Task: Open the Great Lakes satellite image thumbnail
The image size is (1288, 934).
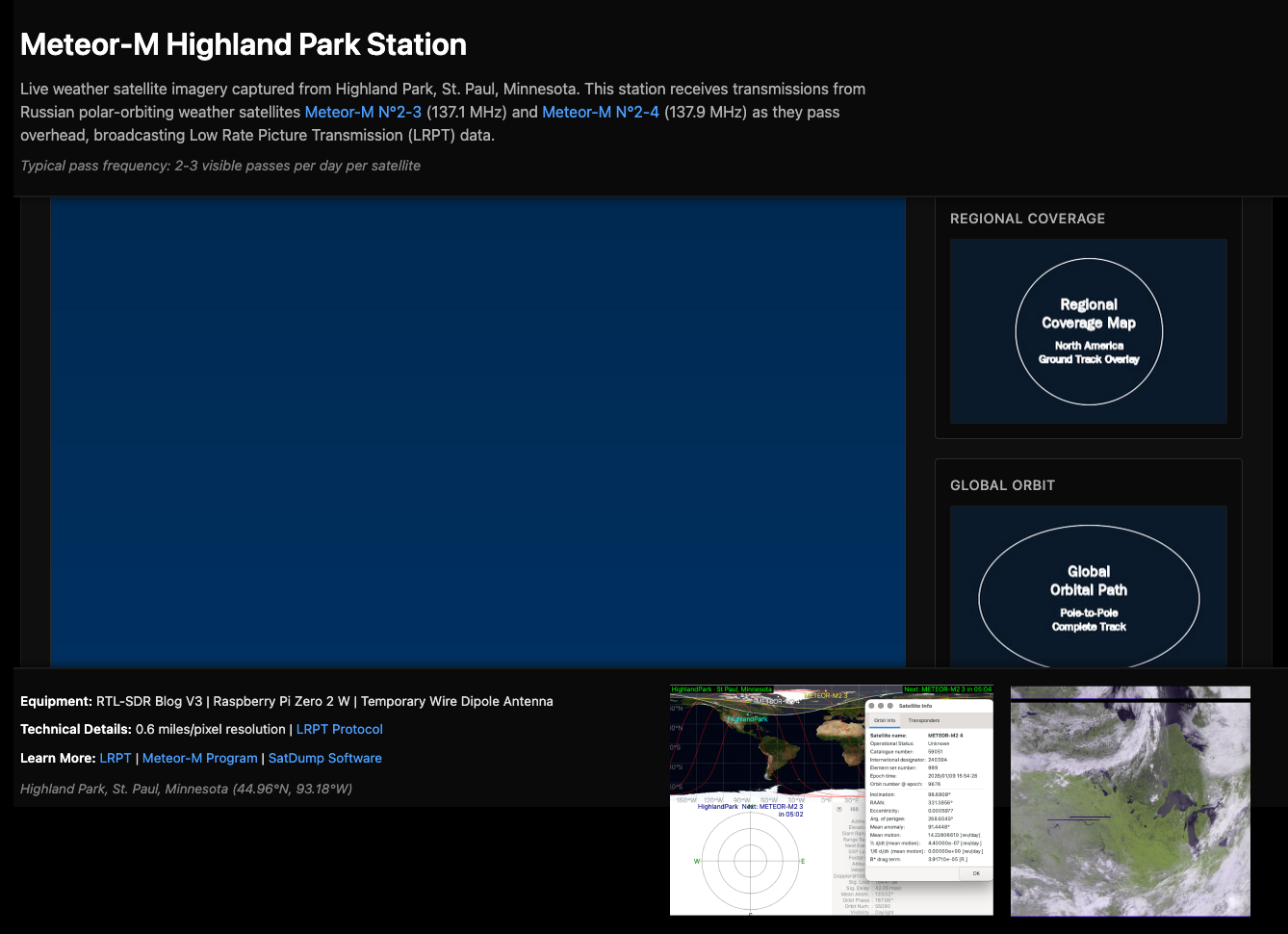Action: coord(1130,801)
